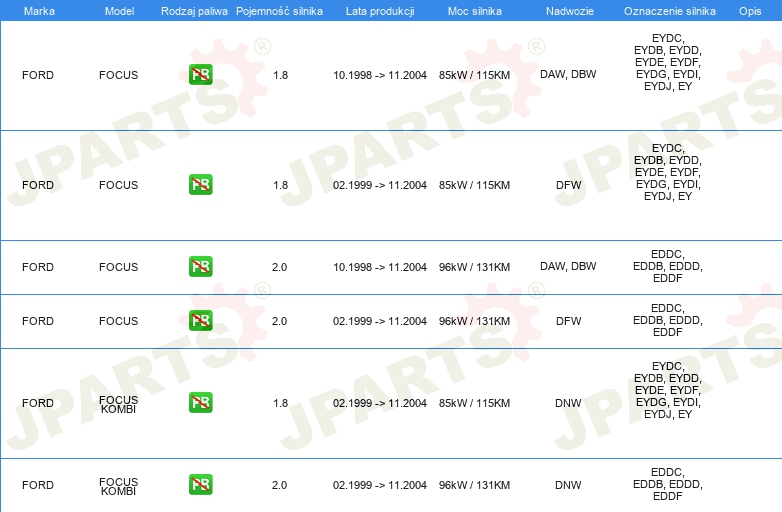Click EDDC engine codes in the Focus Kombi row
Image resolution: width=782 pixels, height=512 pixels.
click(668, 484)
